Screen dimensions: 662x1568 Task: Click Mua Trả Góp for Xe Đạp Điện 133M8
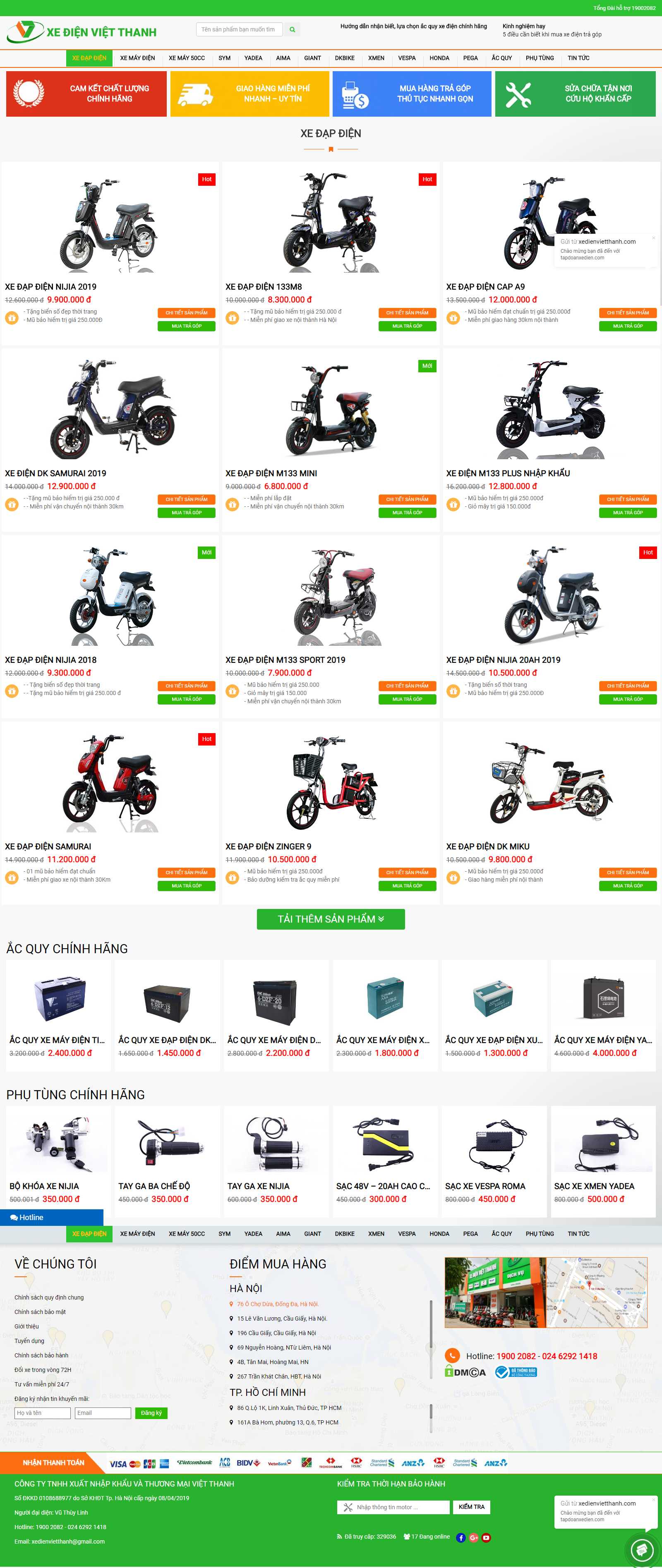(x=408, y=326)
